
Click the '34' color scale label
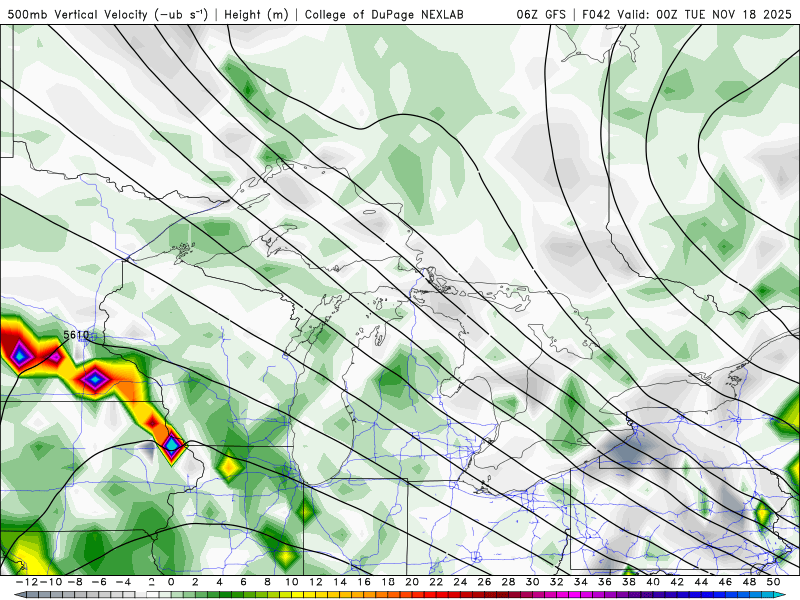[581, 582]
